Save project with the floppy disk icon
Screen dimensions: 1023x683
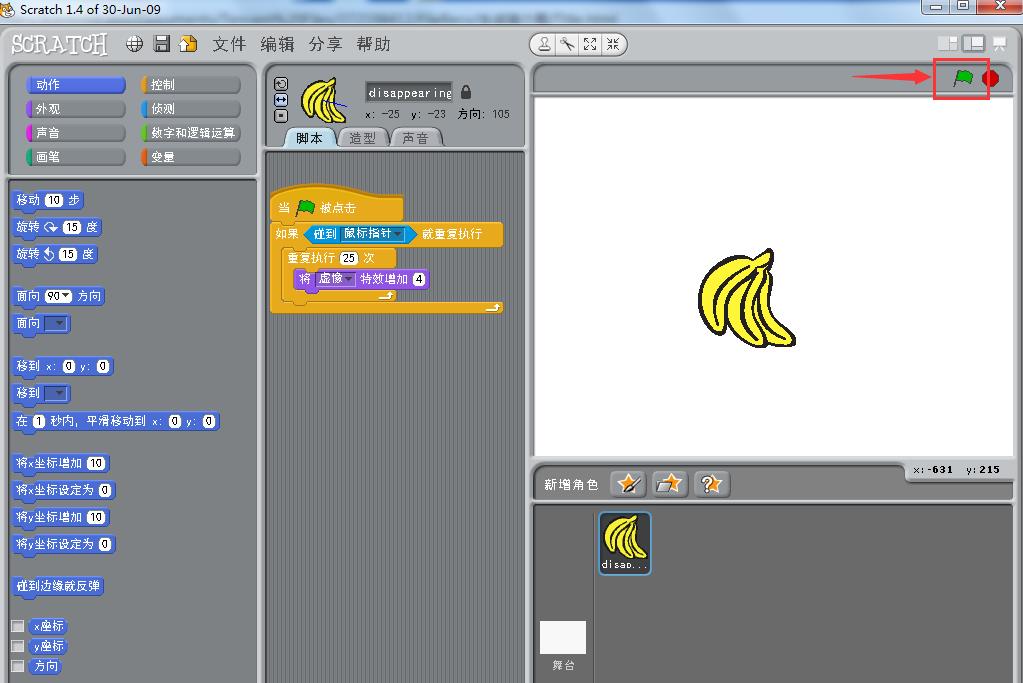coord(161,44)
